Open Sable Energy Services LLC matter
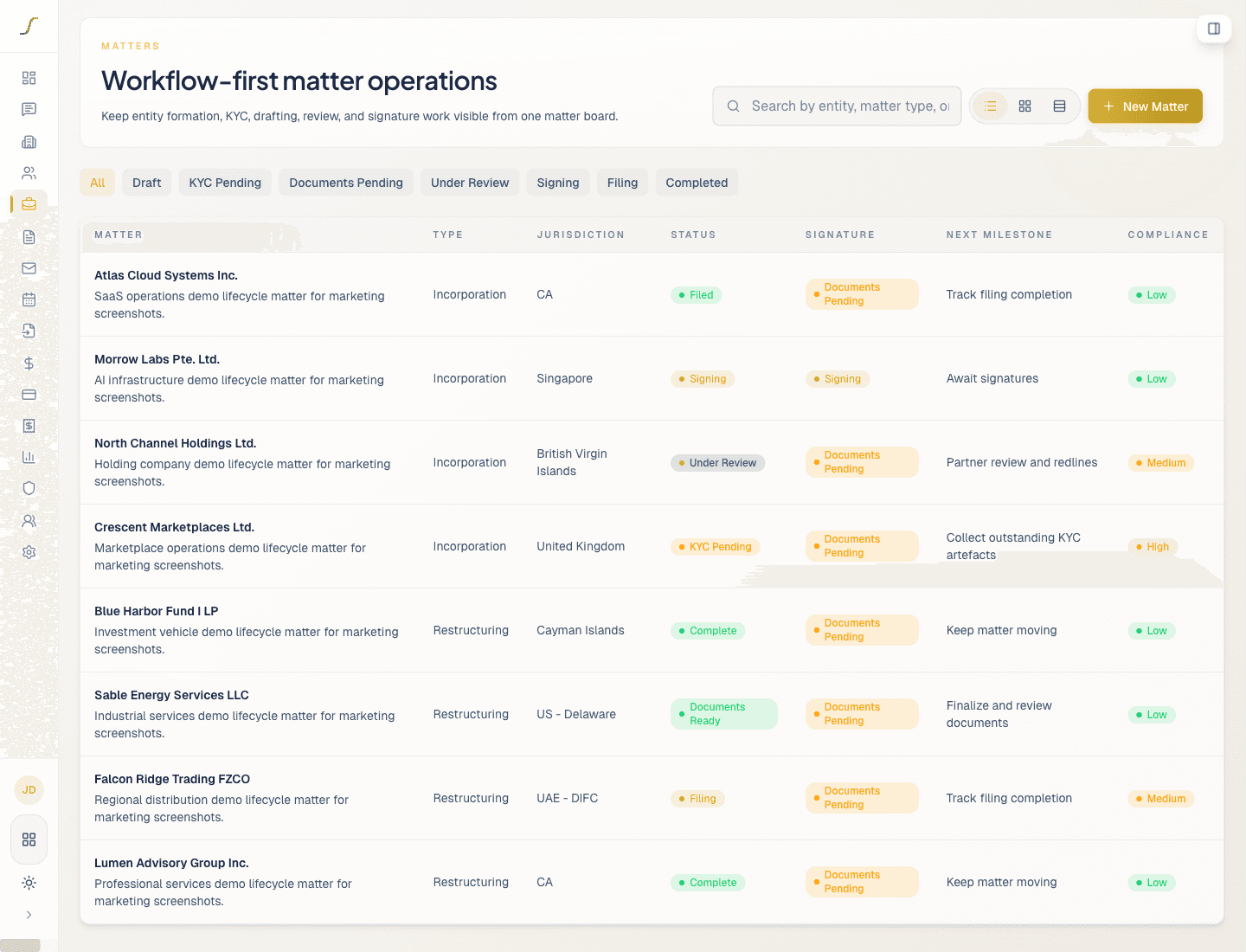This screenshot has width=1246, height=952. pyautogui.click(x=171, y=695)
